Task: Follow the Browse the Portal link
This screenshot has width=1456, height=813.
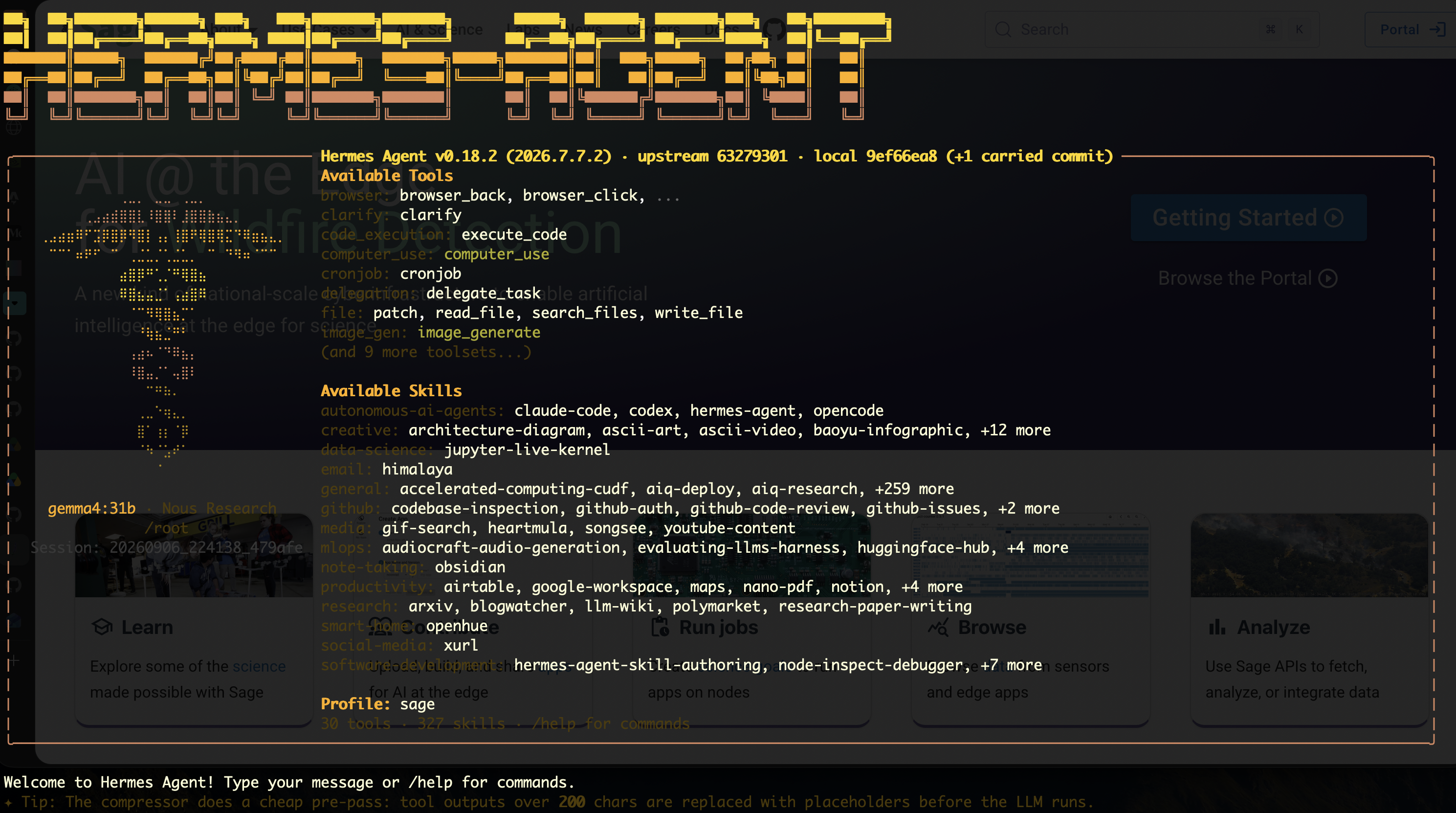Action: coord(1247,278)
